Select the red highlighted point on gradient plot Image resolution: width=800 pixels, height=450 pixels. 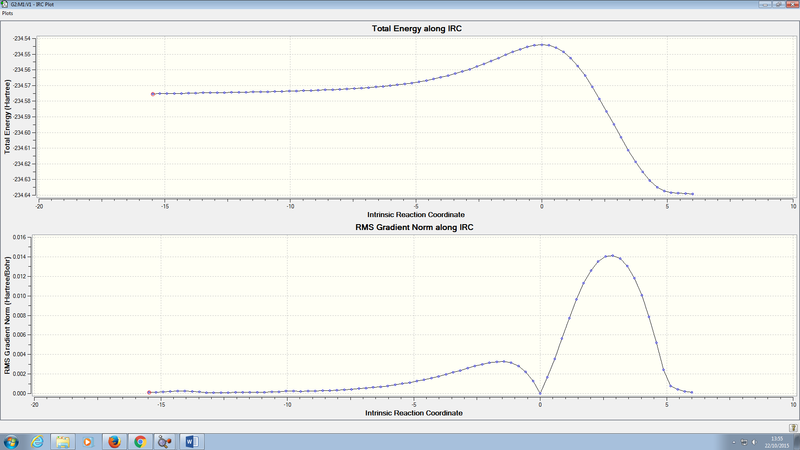coord(149,392)
